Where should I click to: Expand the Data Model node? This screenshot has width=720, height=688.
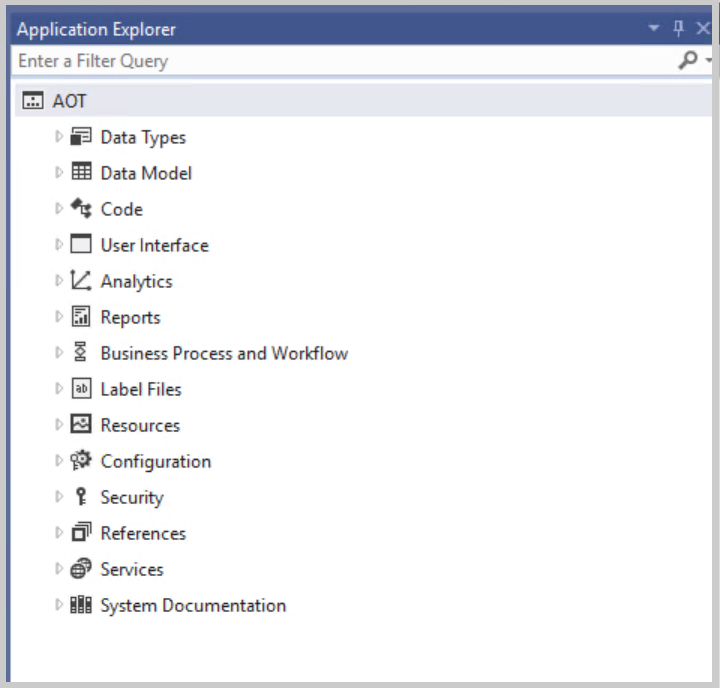(x=59, y=172)
